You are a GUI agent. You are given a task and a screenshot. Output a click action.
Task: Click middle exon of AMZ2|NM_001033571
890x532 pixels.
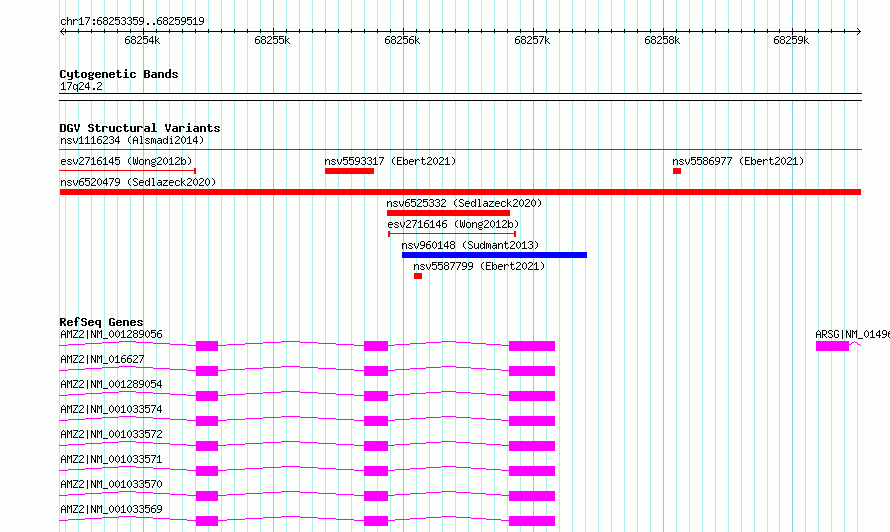[376, 471]
